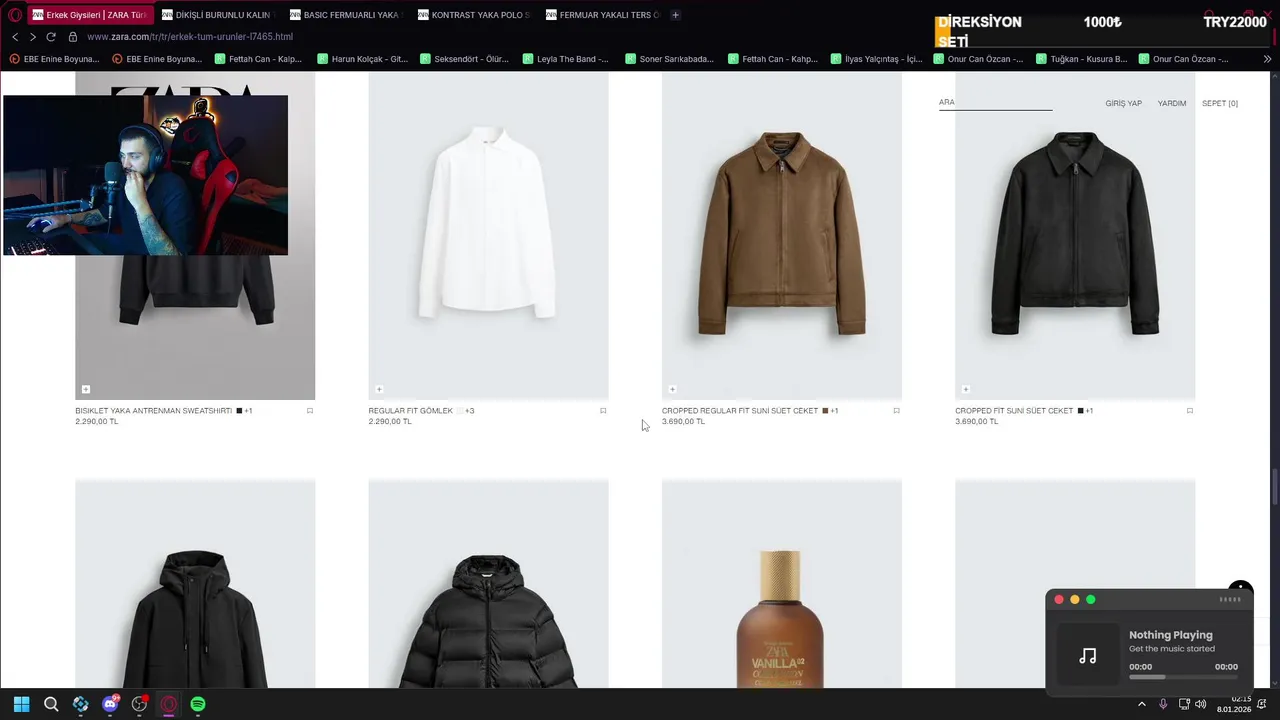Open a new browser tab

point(675,15)
